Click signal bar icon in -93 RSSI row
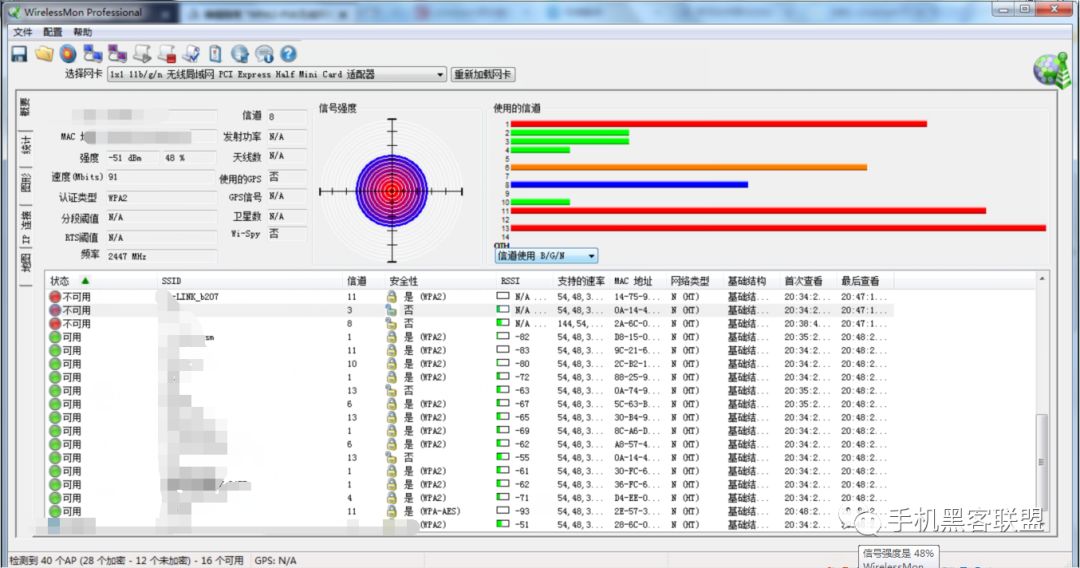 pyautogui.click(x=503, y=512)
